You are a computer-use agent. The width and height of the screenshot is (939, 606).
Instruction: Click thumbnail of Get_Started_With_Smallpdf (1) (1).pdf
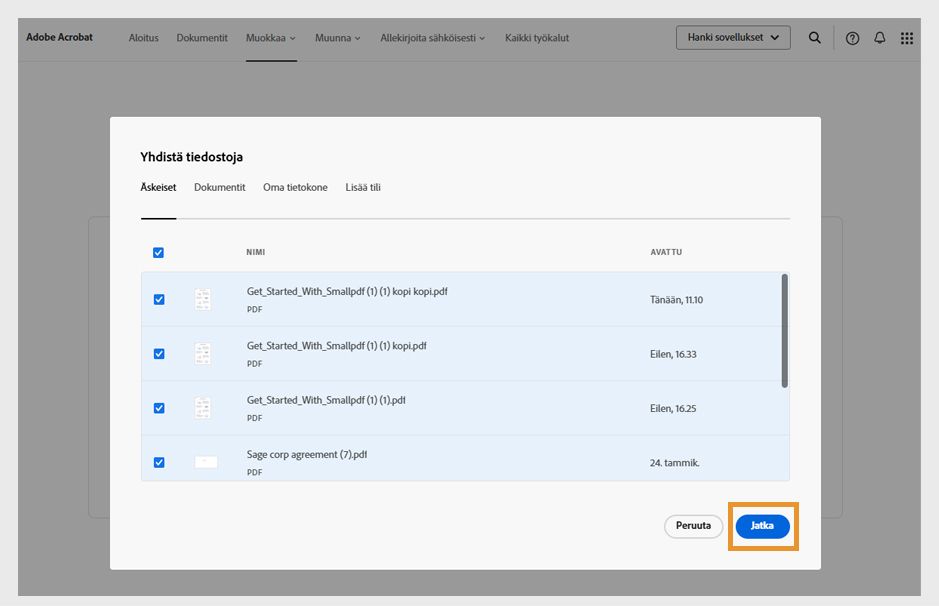(203, 408)
